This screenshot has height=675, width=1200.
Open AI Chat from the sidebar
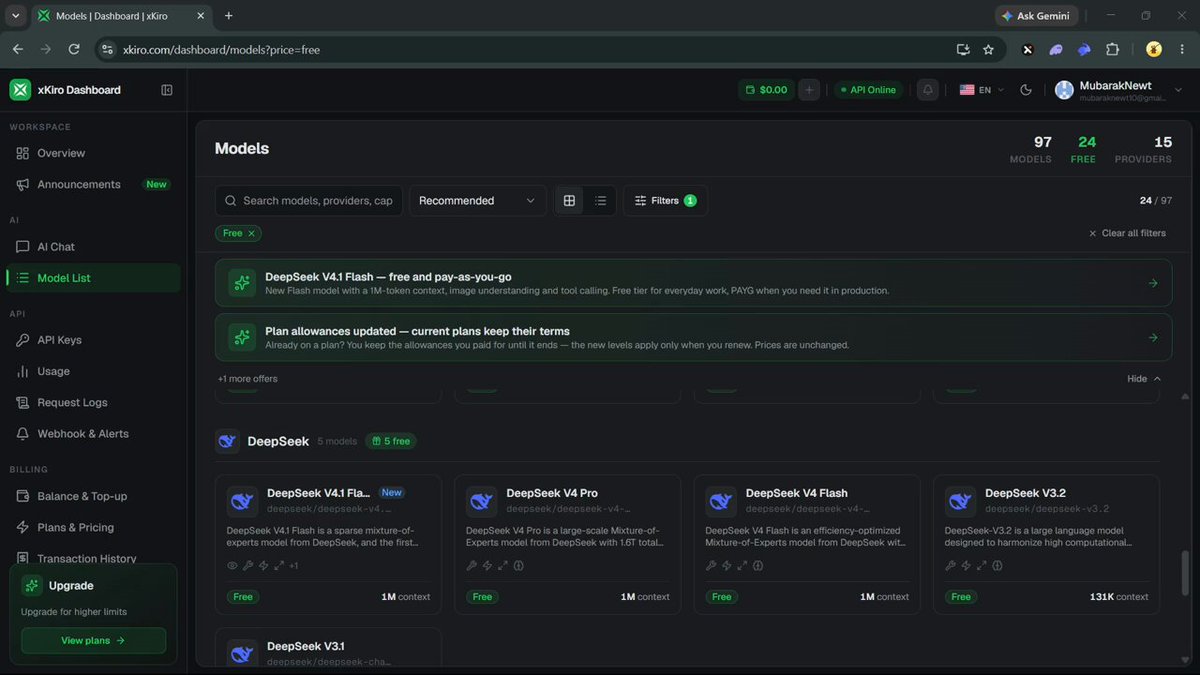click(93, 247)
